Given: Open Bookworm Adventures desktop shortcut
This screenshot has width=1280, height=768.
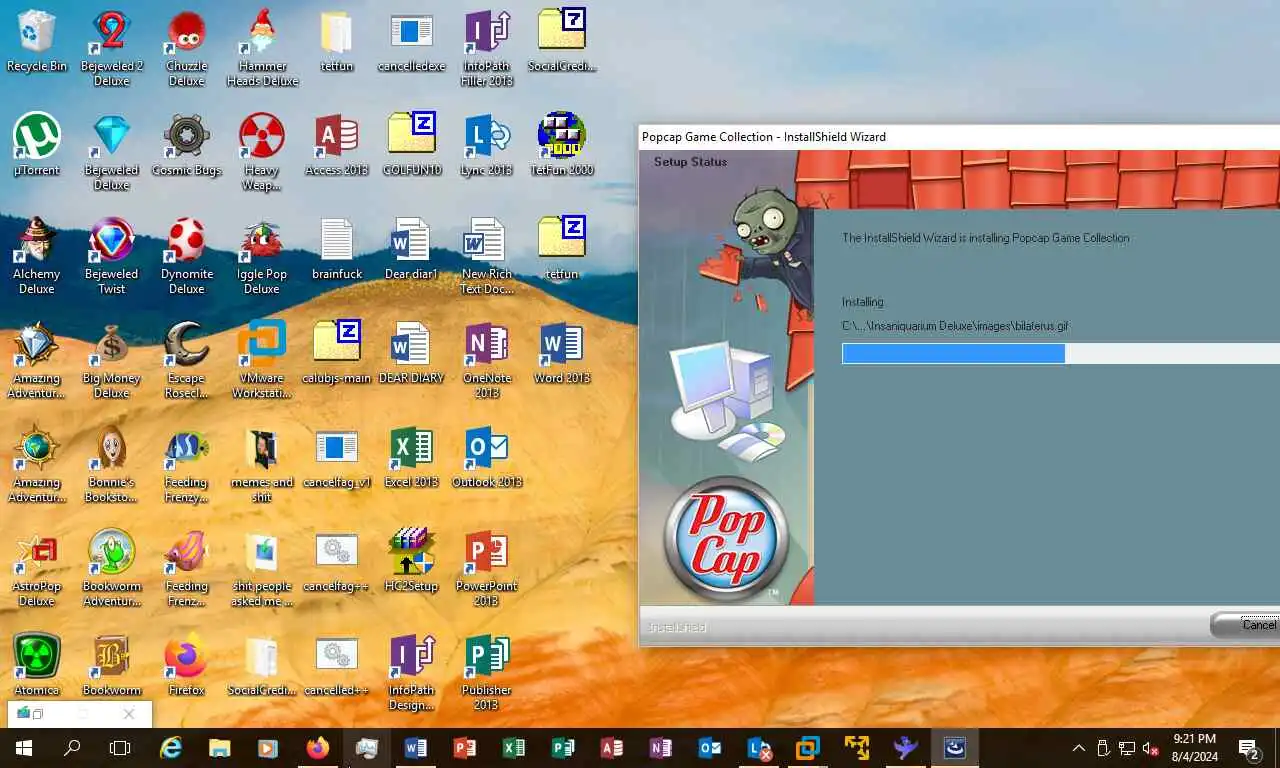Looking at the screenshot, I should pos(111,568).
